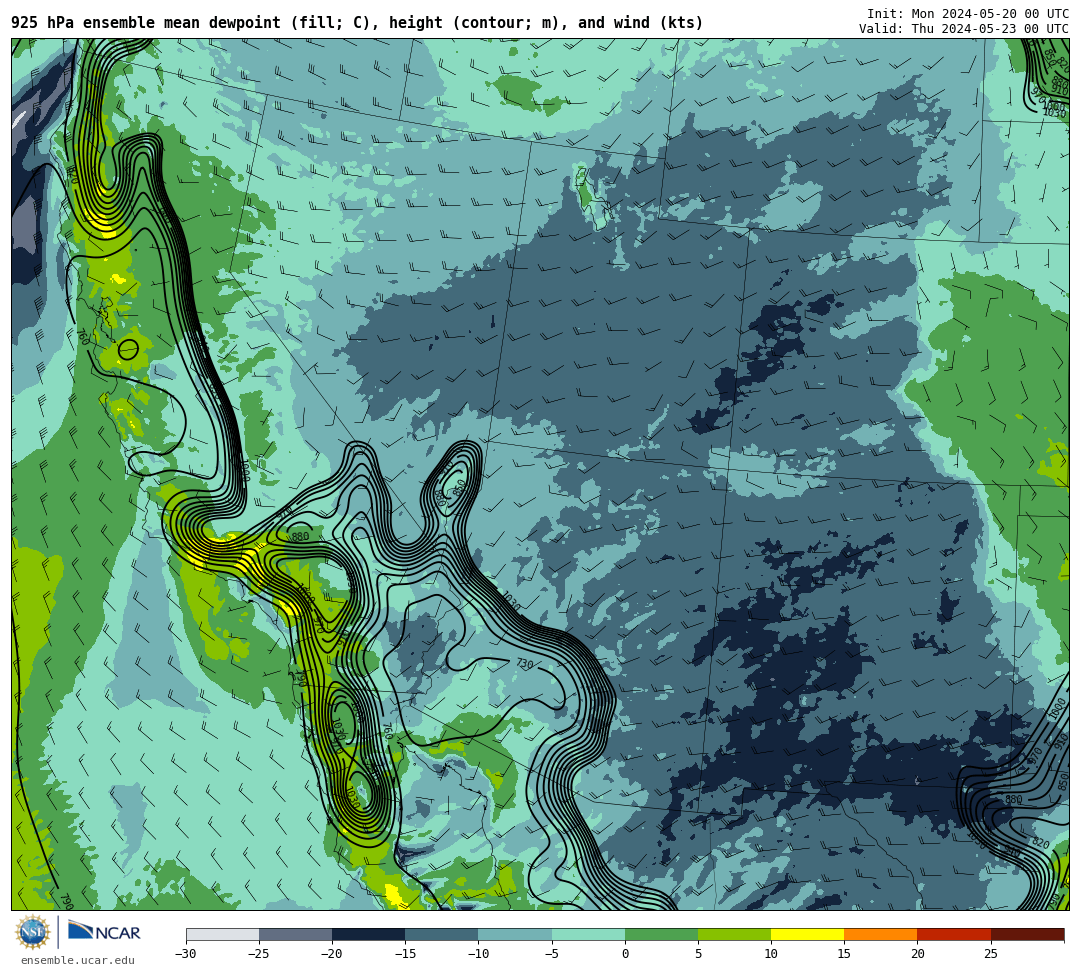
Task: Click the colorbar tick label 25
Action: 990,954
